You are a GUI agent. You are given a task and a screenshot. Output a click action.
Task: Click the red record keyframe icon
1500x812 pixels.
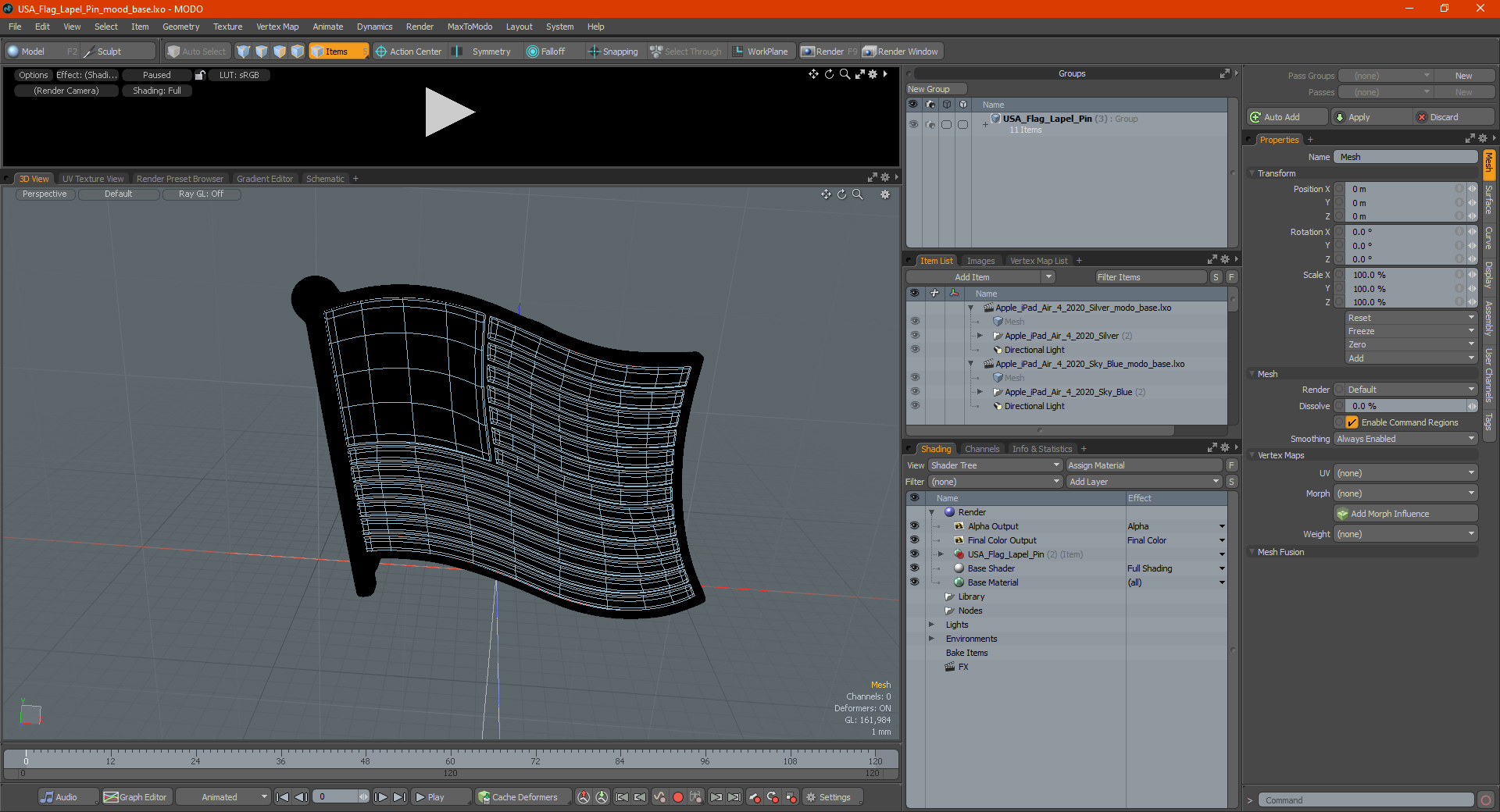(x=678, y=797)
